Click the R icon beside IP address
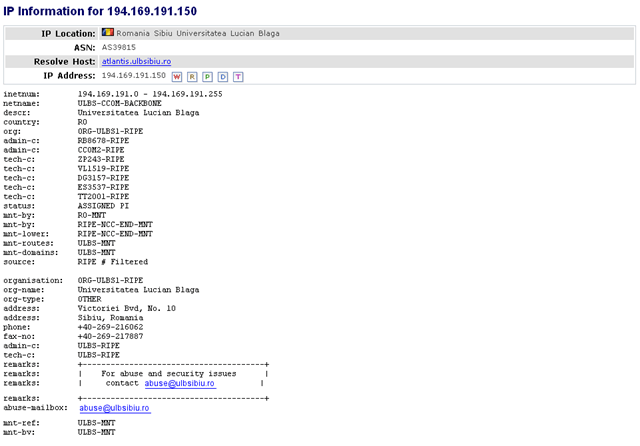The width and height of the screenshot is (640, 446). (192, 76)
